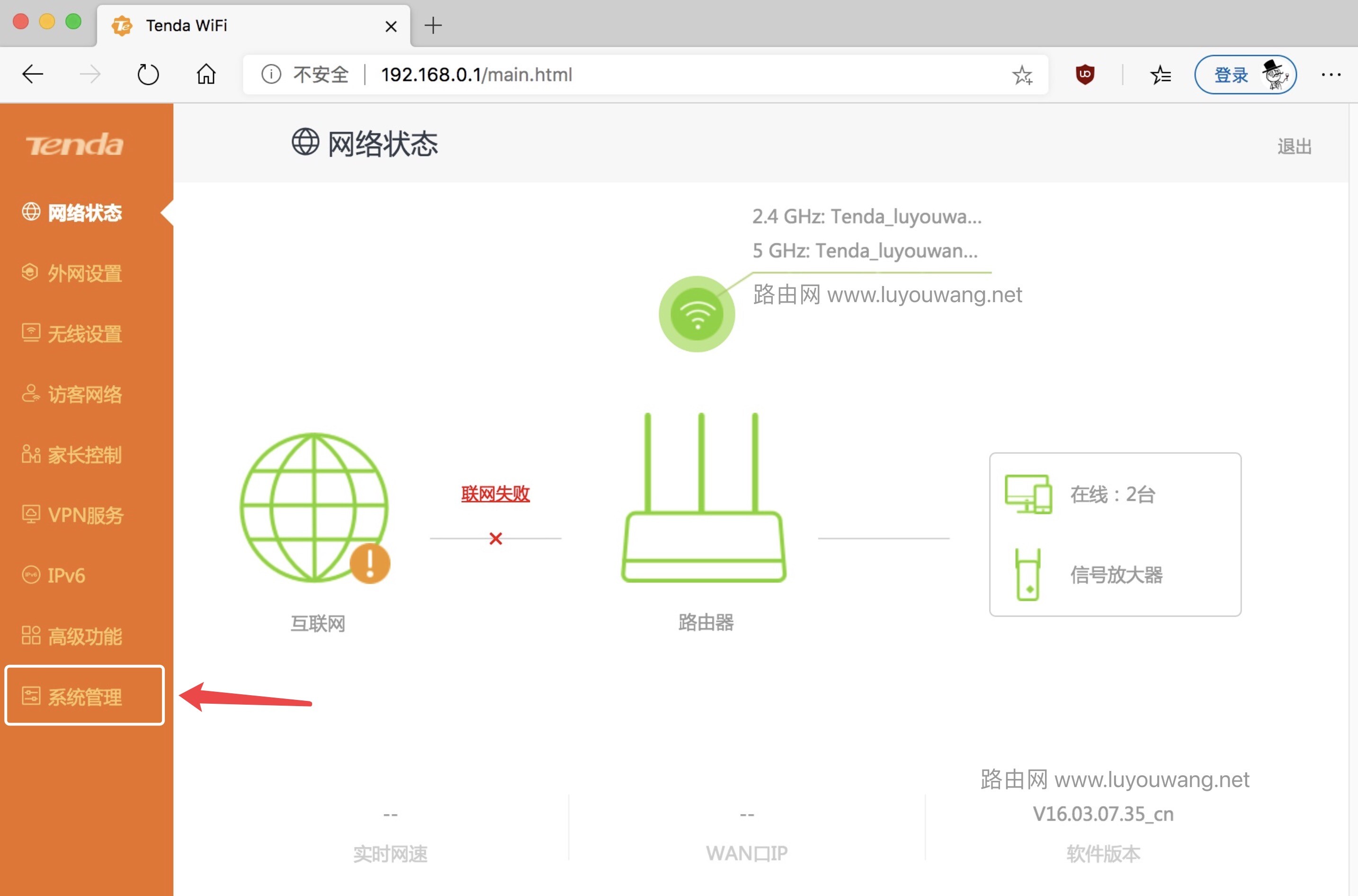Open 高级功能 advanced features
1358x896 pixels.
[84, 636]
